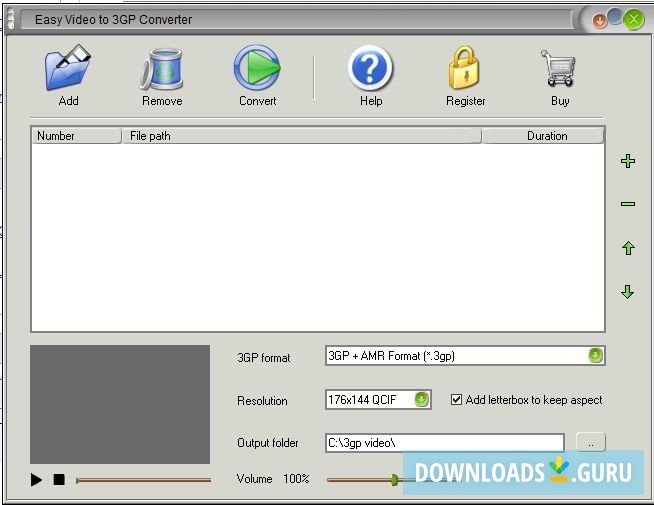Click the Output folder path field
Screen dimensions: 654x505
click(445, 442)
